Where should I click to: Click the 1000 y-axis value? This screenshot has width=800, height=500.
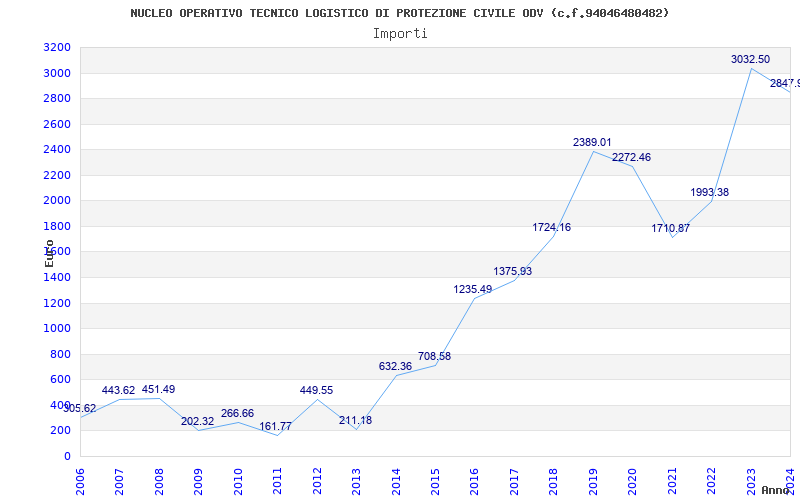pos(57,329)
